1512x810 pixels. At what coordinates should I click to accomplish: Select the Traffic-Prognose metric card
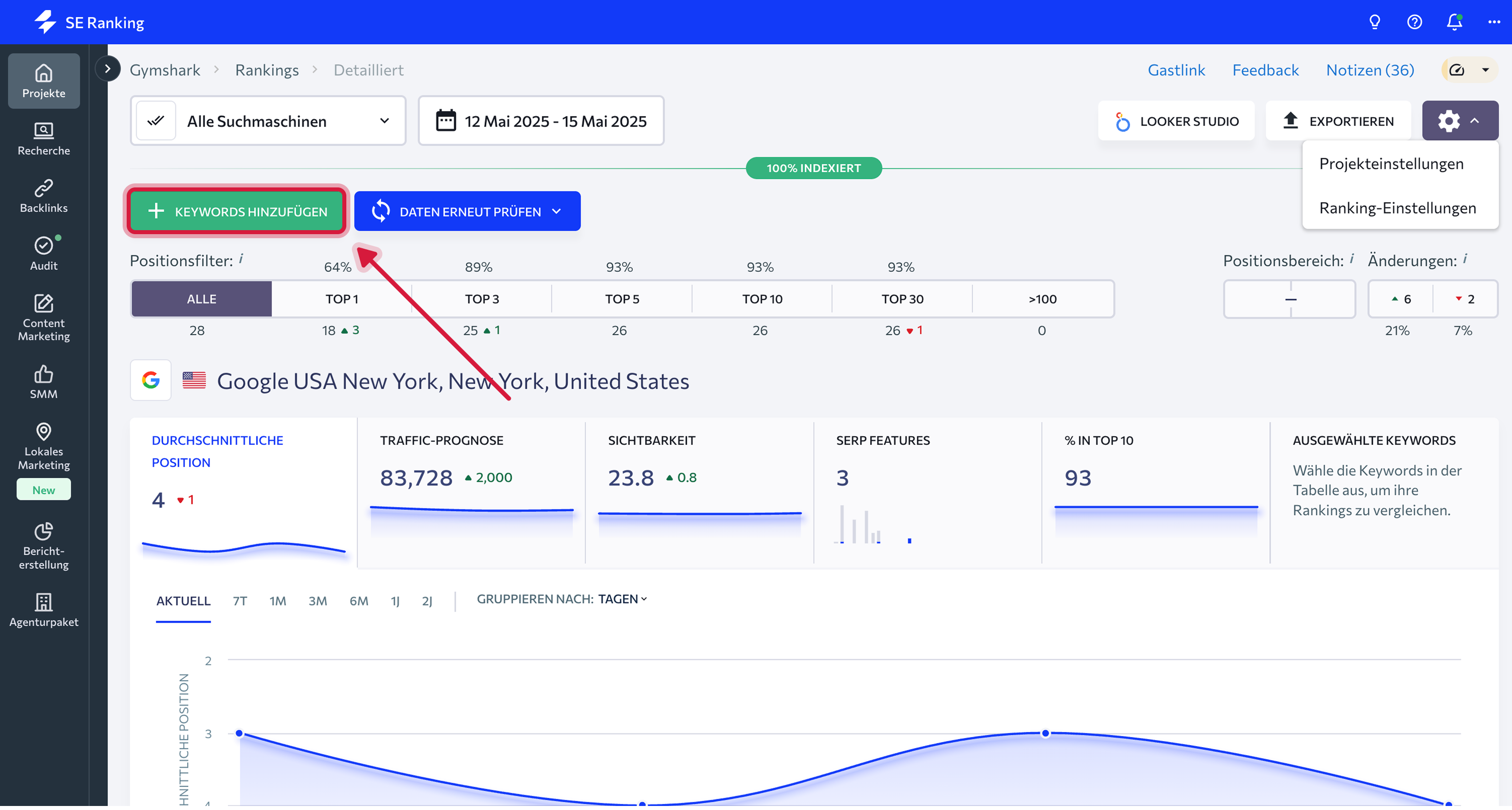pos(471,493)
